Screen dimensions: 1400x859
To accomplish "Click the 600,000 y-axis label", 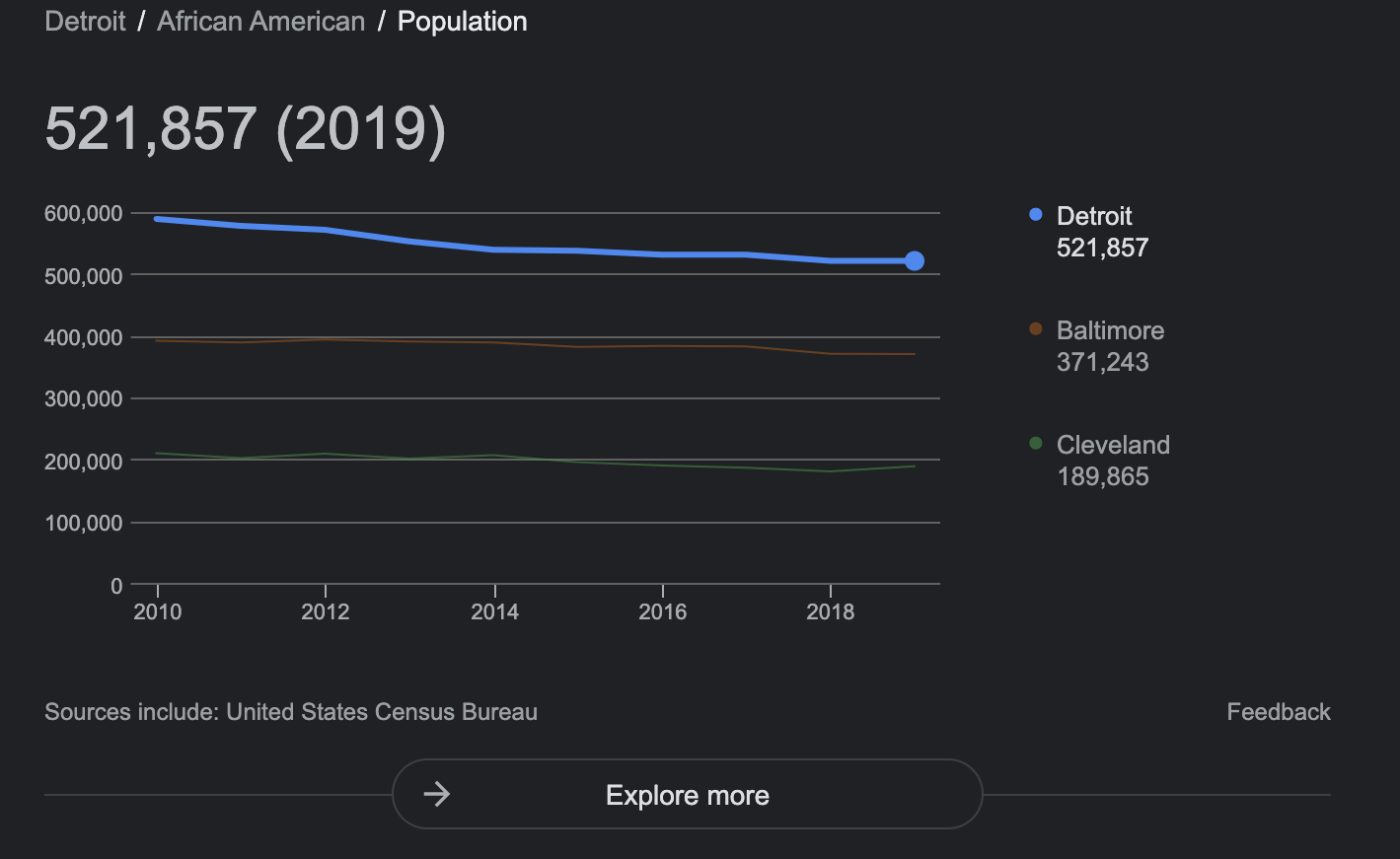I will pyautogui.click(x=84, y=214).
